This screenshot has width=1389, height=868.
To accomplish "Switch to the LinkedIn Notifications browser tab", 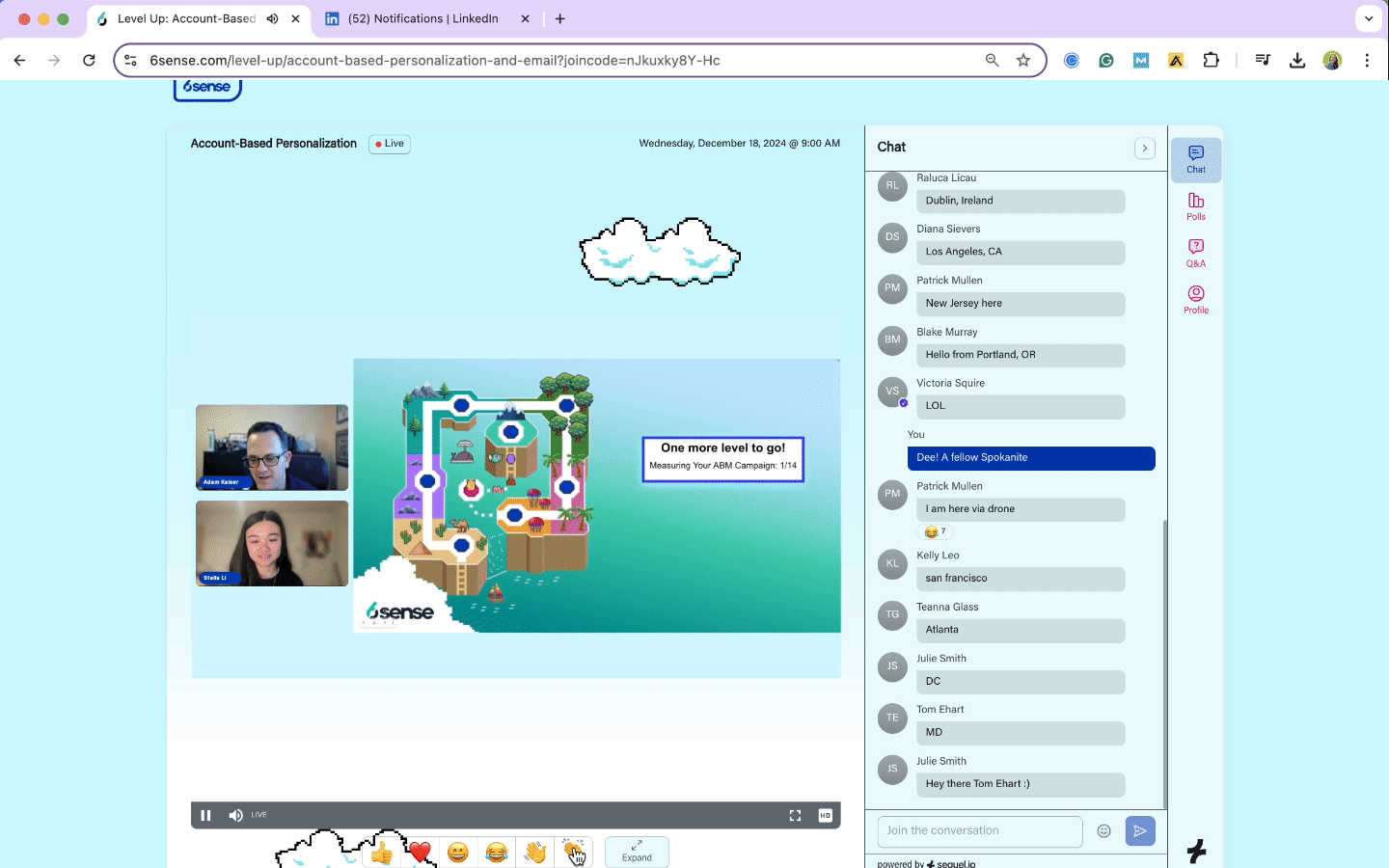I will coord(424,18).
